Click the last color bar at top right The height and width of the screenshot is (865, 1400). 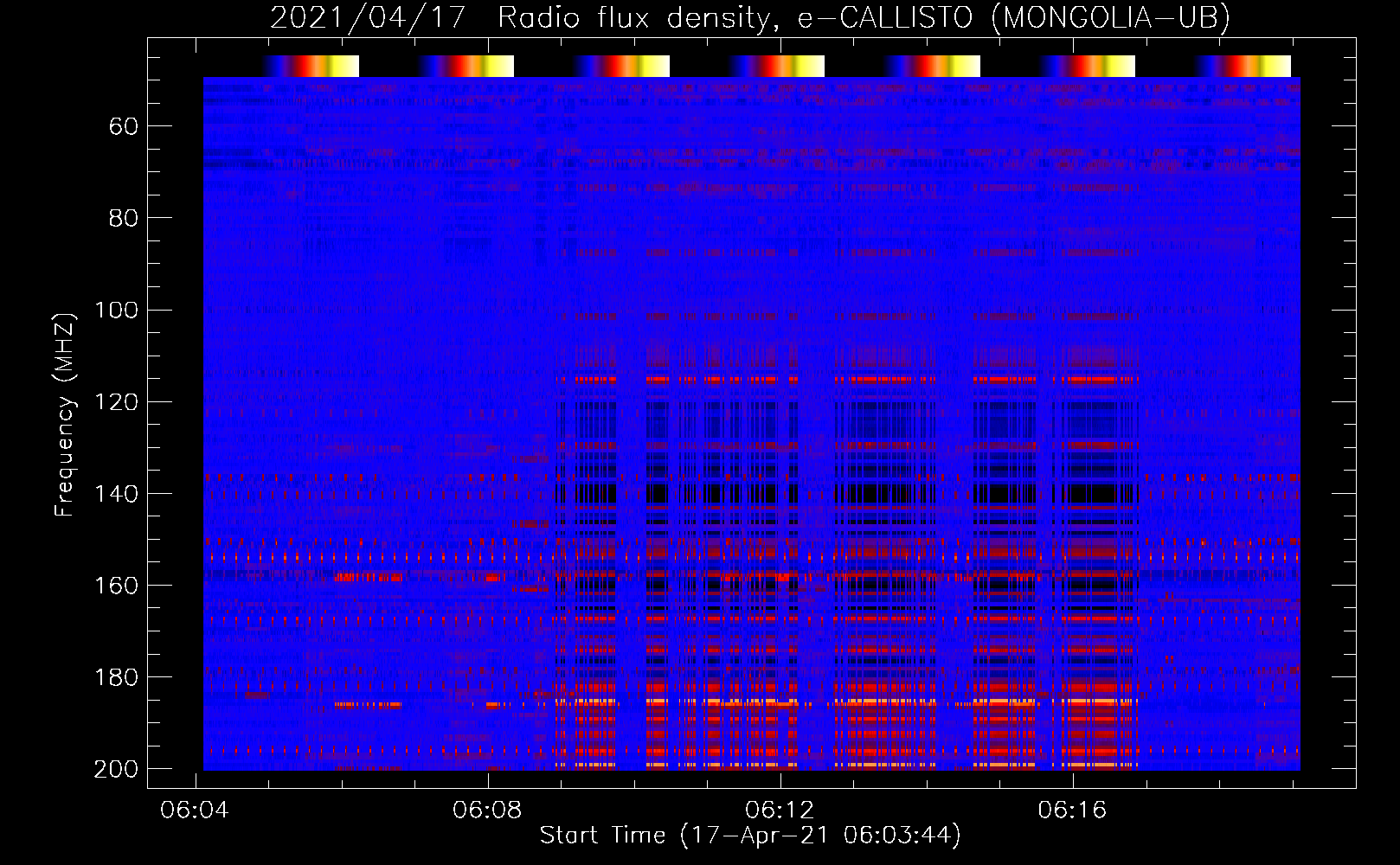click(1243, 66)
